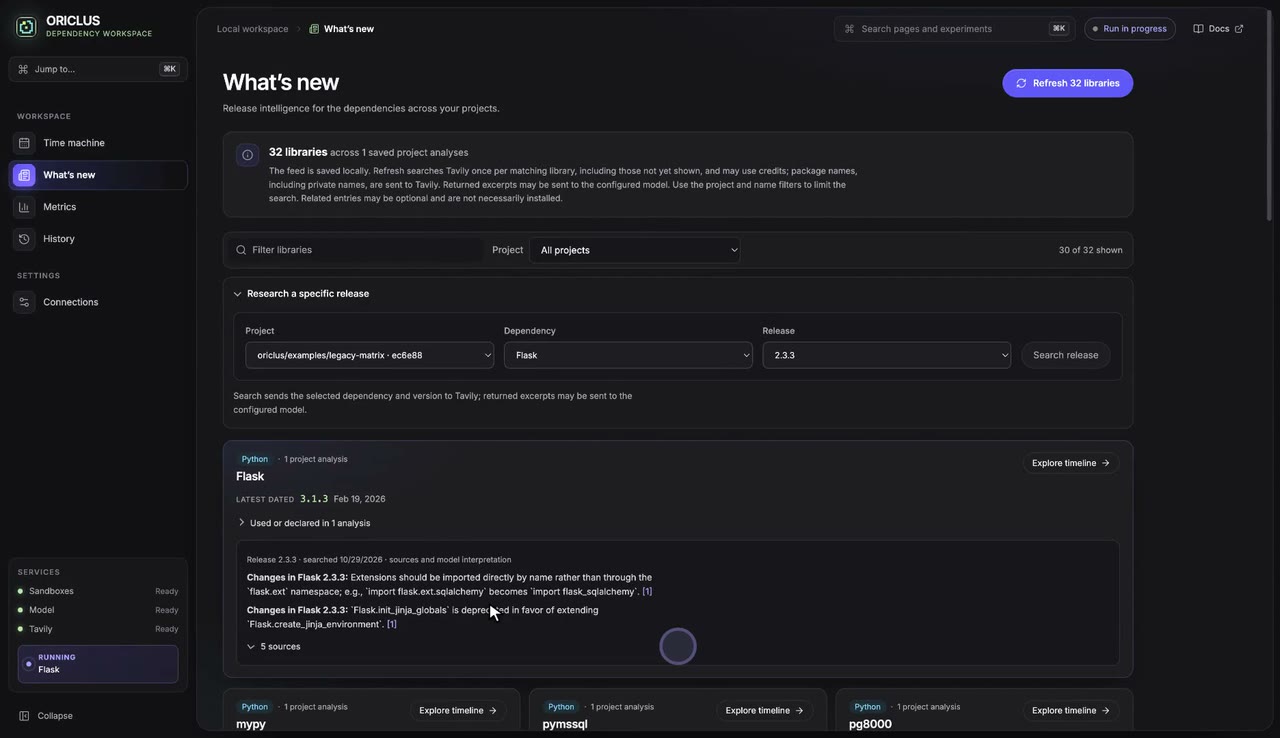Click the Search release button
The width and height of the screenshot is (1280, 738).
coord(1065,355)
